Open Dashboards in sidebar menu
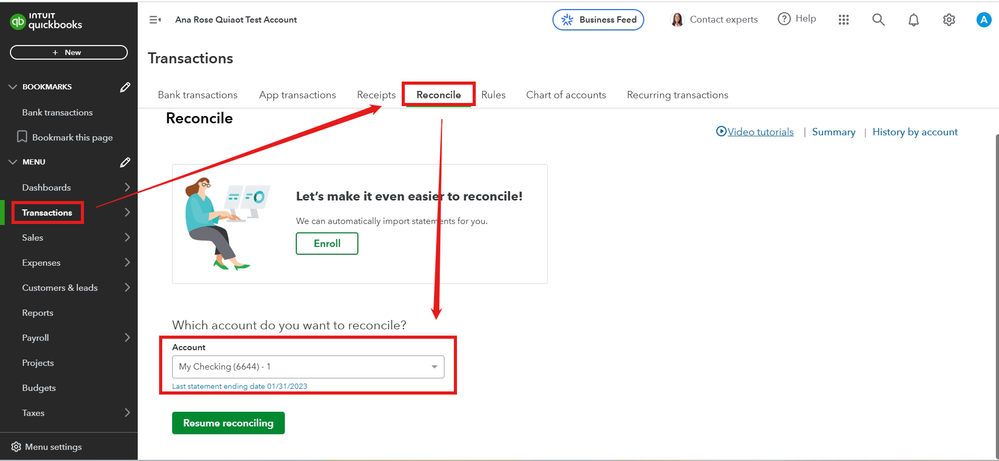 tap(47, 188)
